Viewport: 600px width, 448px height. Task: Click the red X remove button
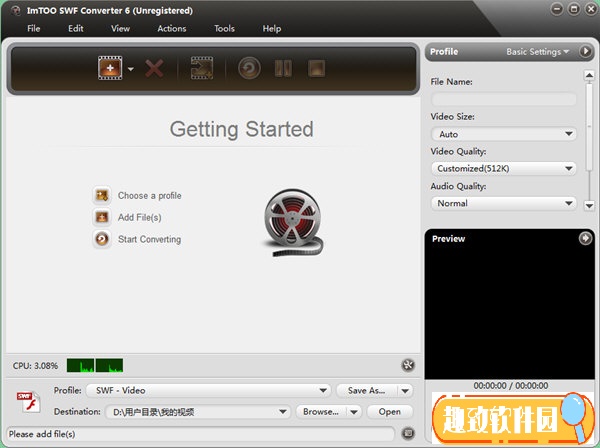coord(154,69)
